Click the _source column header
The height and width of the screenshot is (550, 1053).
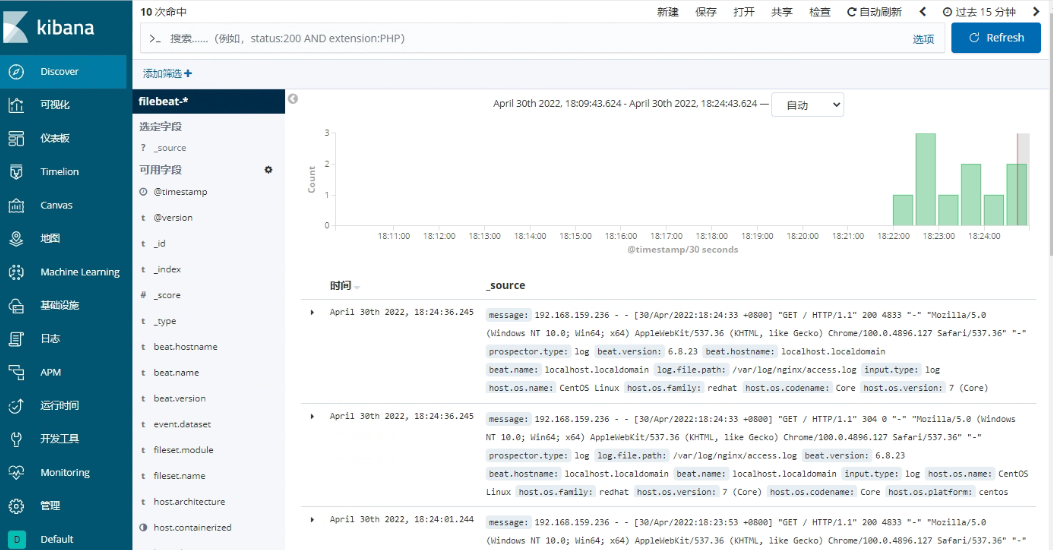click(x=506, y=285)
